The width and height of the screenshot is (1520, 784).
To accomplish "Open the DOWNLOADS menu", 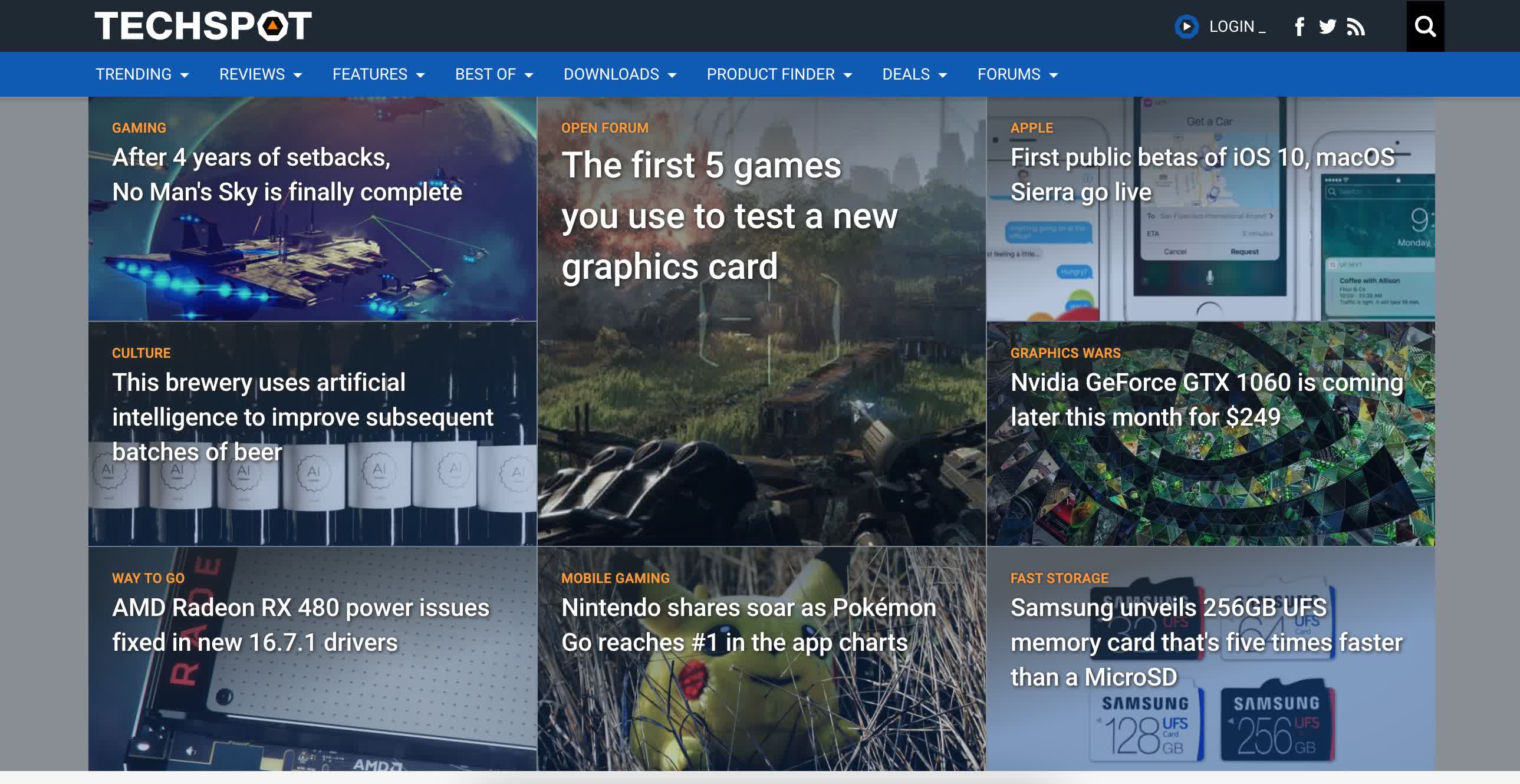I will coord(620,74).
